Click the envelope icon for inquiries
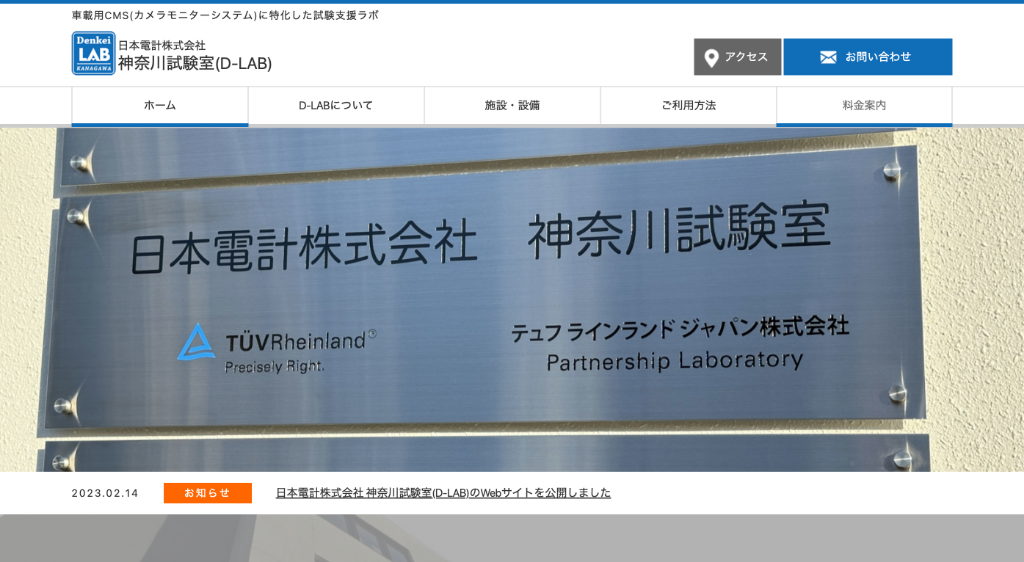Image resolution: width=1024 pixels, height=562 pixels. pyautogui.click(x=828, y=57)
